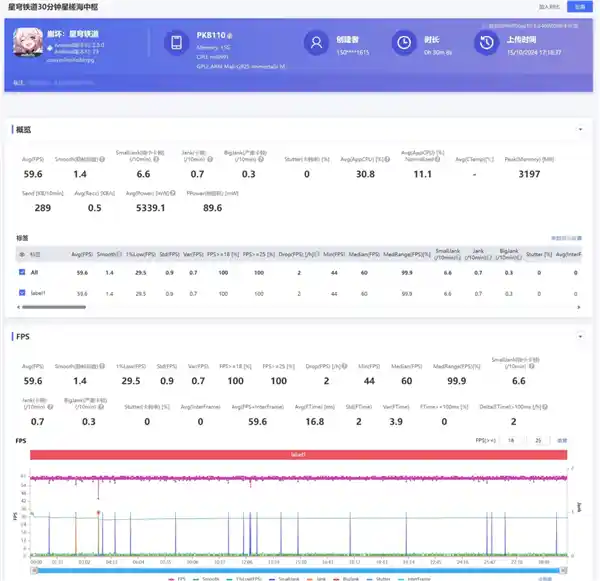Screen dimensions: 600x581
Task: Click the blue button at top right
Action: coord(580,7)
